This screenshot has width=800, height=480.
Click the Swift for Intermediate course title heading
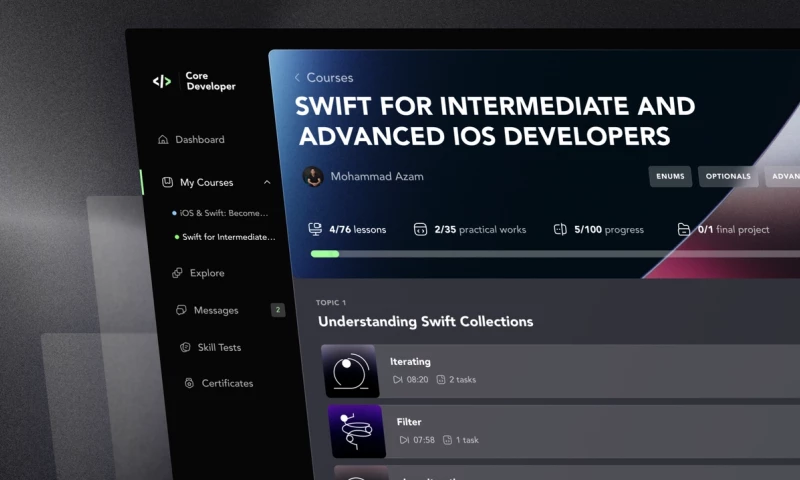tap(495, 121)
